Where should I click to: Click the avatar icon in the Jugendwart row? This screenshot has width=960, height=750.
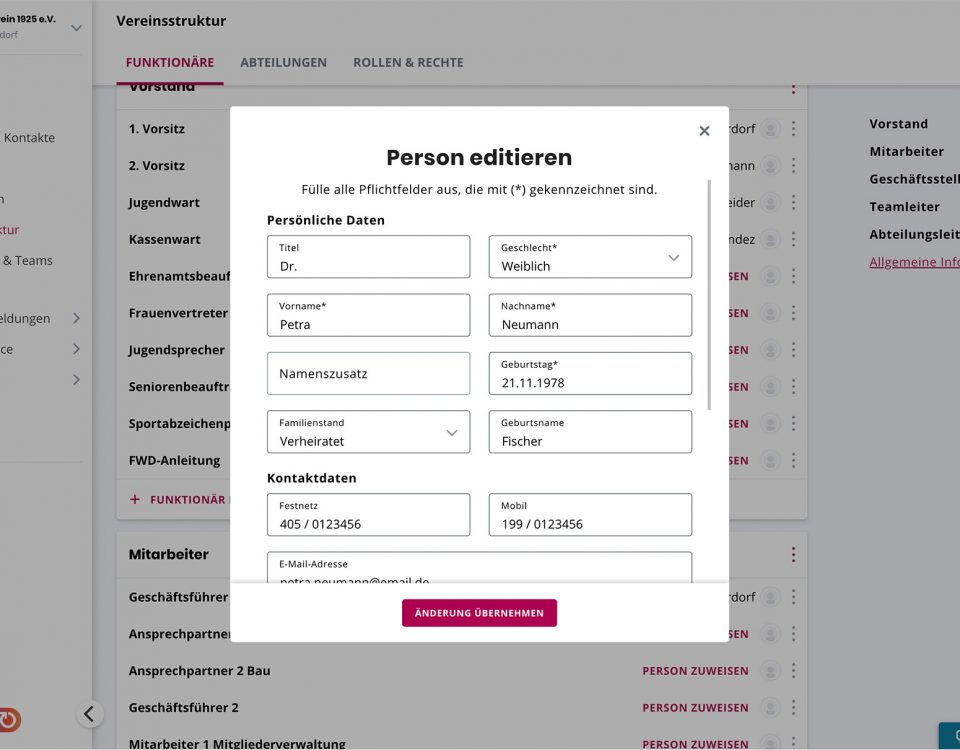pos(770,203)
